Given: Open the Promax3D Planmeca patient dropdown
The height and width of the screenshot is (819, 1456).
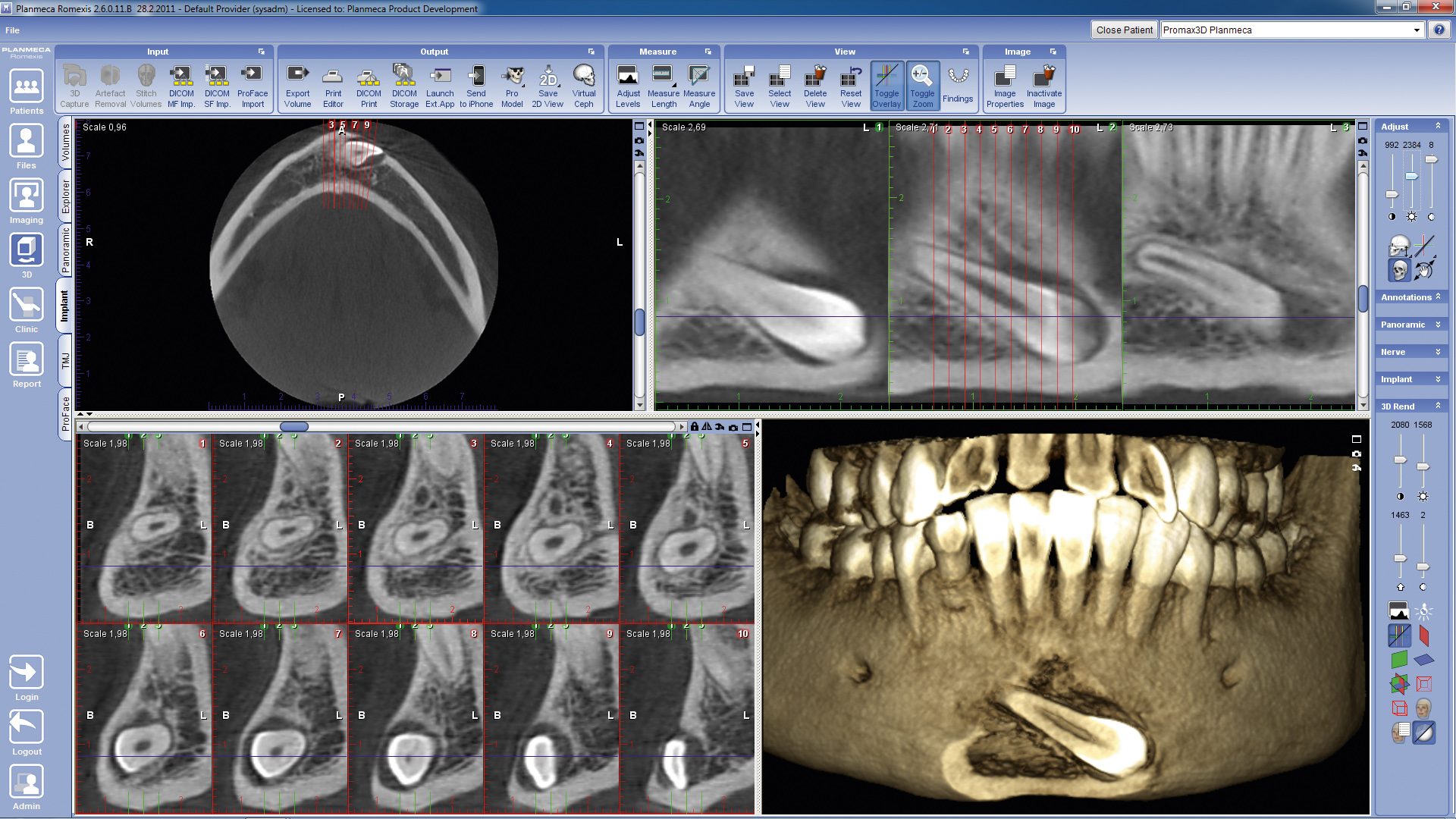Looking at the screenshot, I should click(1416, 30).
